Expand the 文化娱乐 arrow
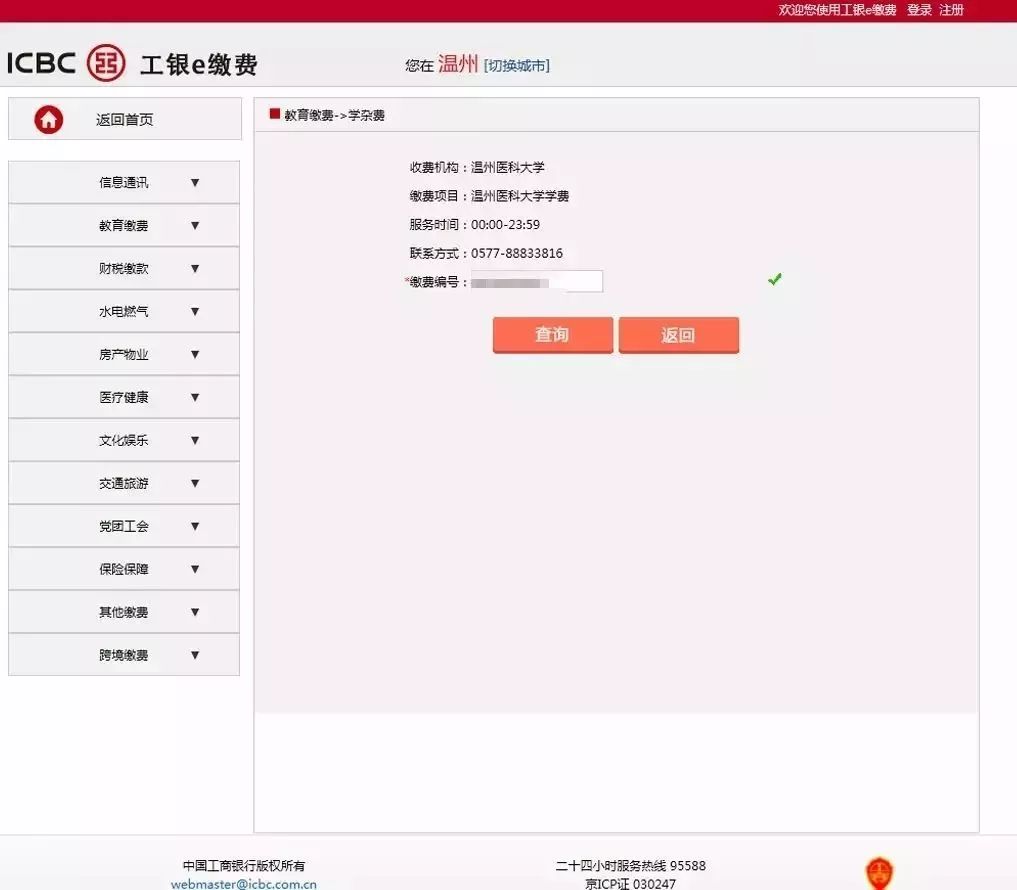 click(x=195, y=440)
